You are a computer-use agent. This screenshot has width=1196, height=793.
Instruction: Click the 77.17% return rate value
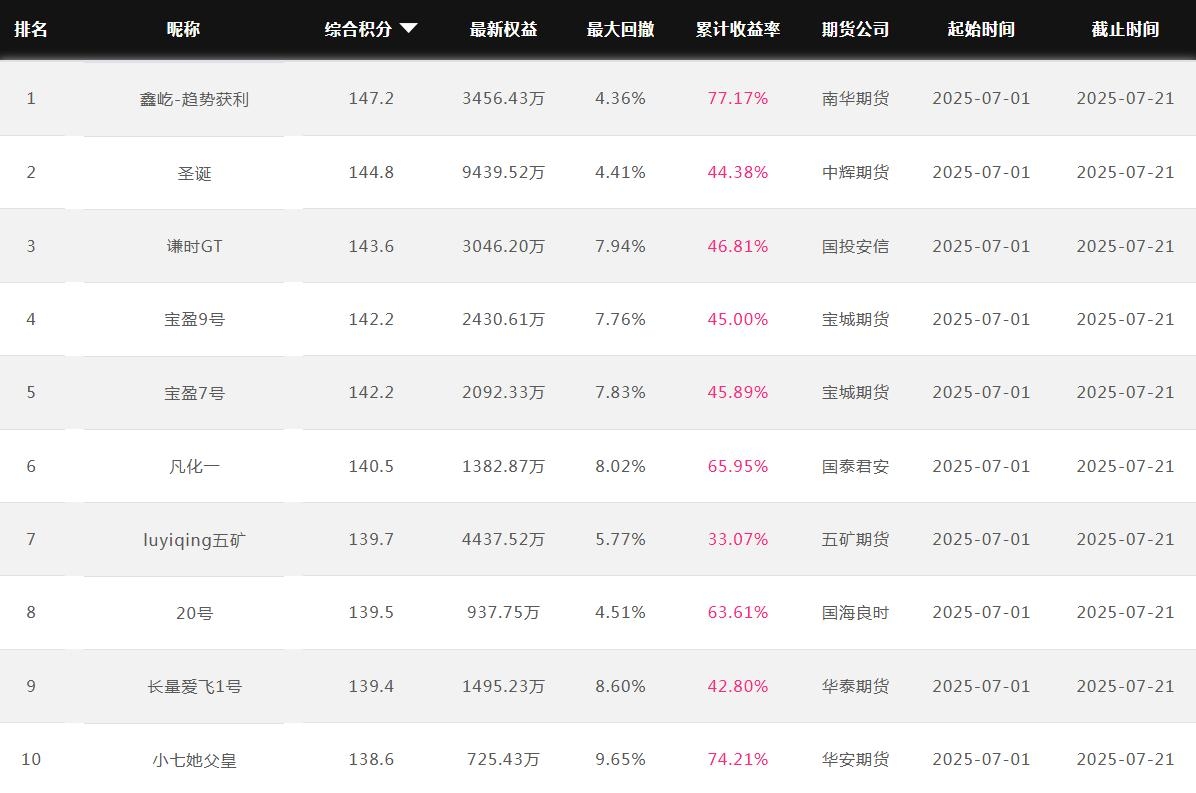pyautogui.click(x=738, y=98)
